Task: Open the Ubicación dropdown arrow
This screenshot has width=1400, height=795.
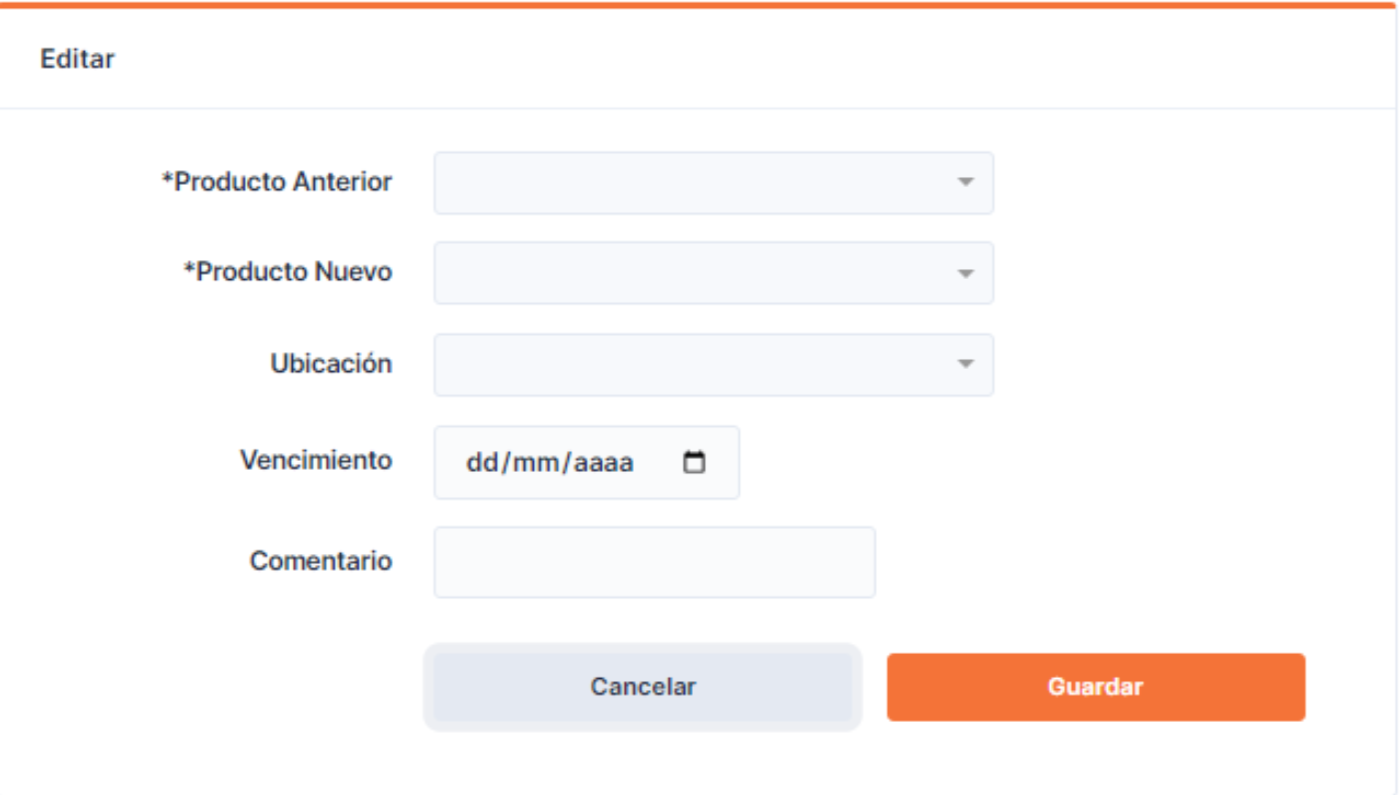Action: pyautogui.click(x=965, y=365)
